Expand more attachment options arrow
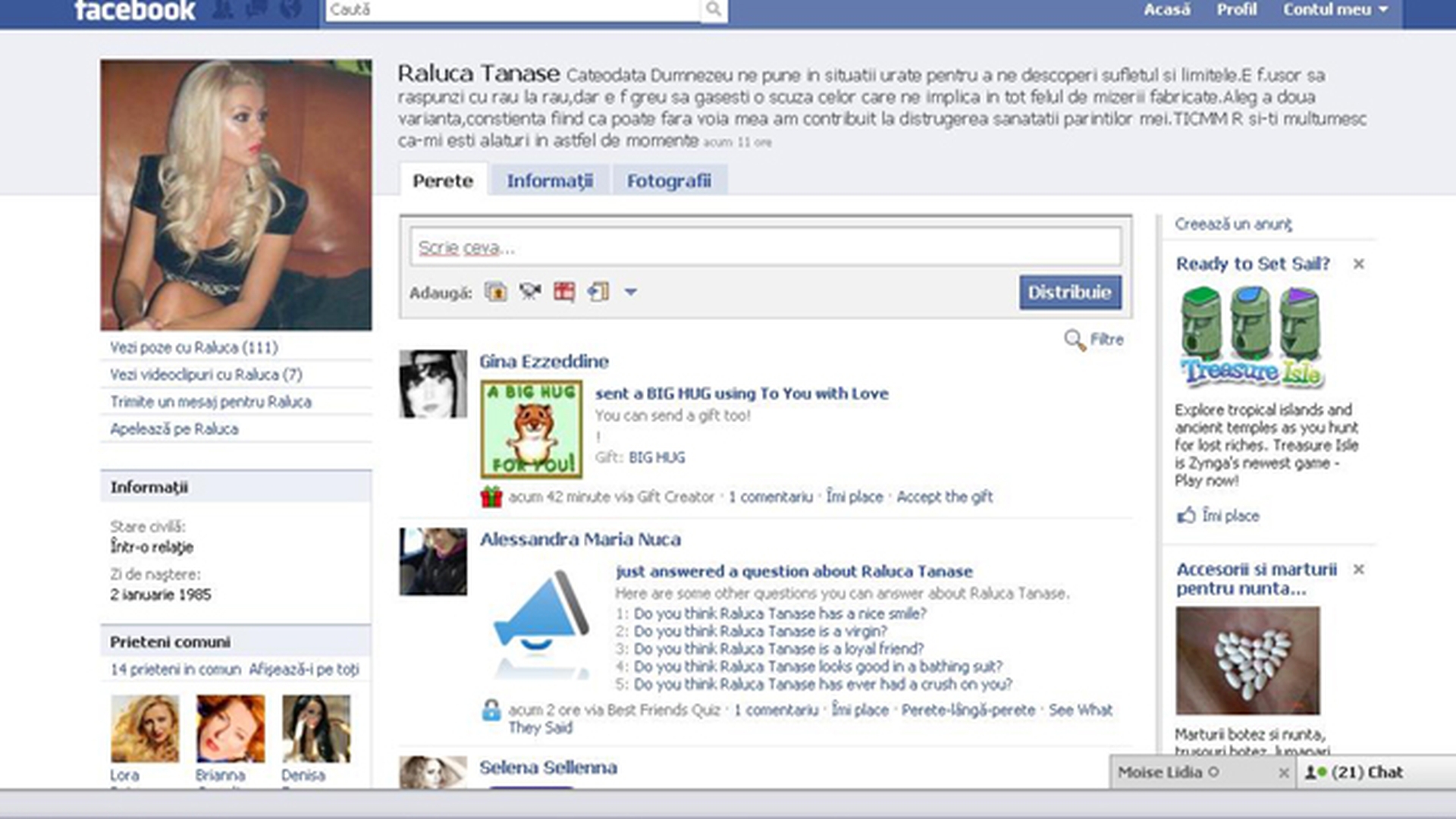 click(x=630, y=292)
